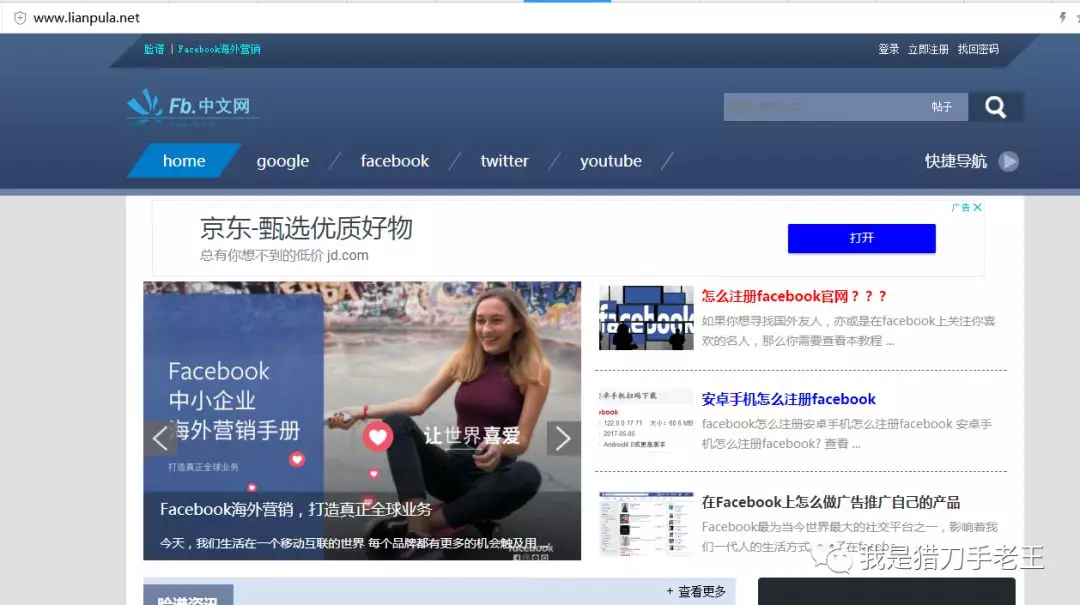Click the blue 打开 ad button
Image resolution: width=1080 pixels, height=605 pixels.
point(862,238)
